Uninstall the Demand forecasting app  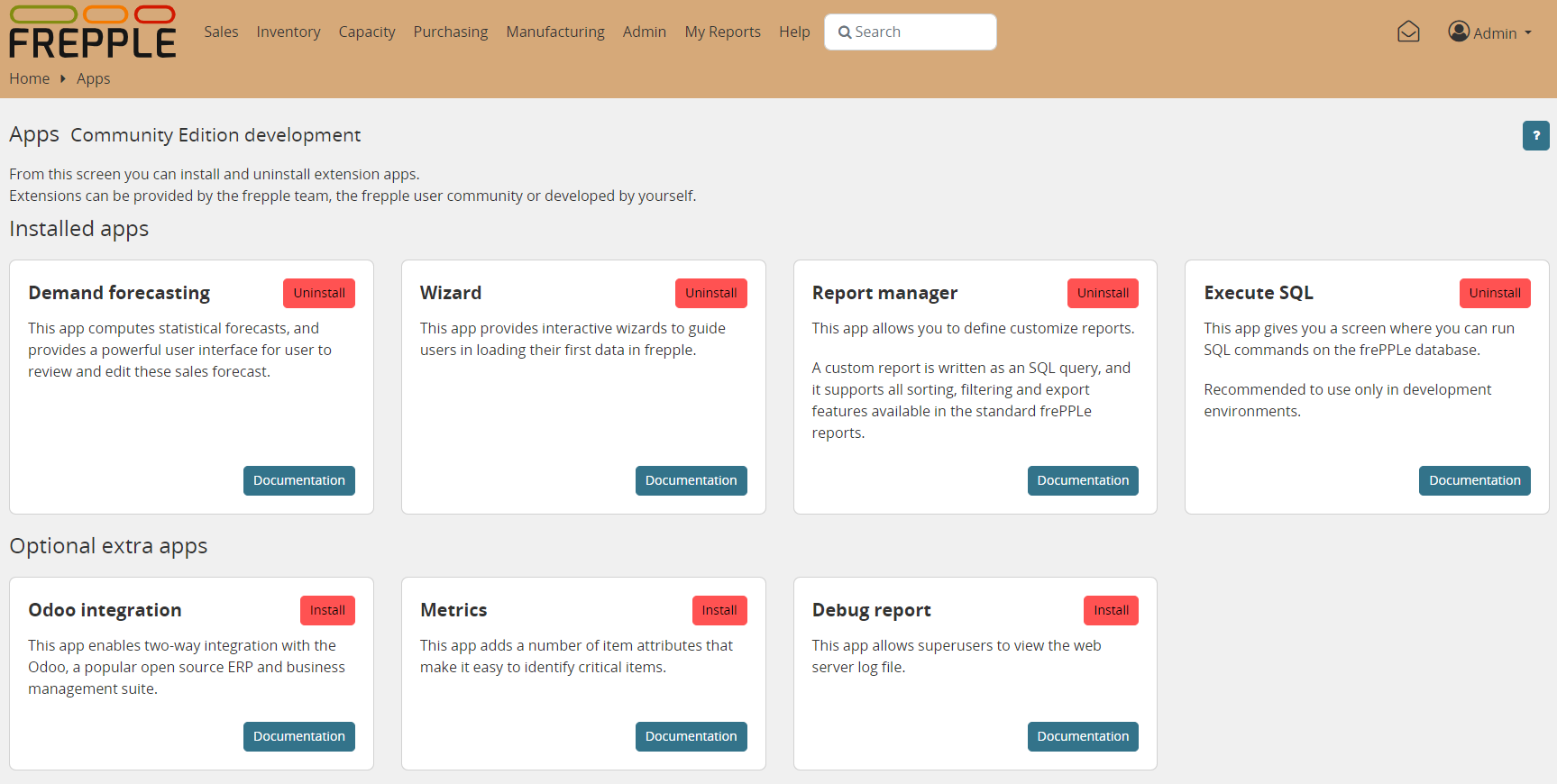(318, 293)
